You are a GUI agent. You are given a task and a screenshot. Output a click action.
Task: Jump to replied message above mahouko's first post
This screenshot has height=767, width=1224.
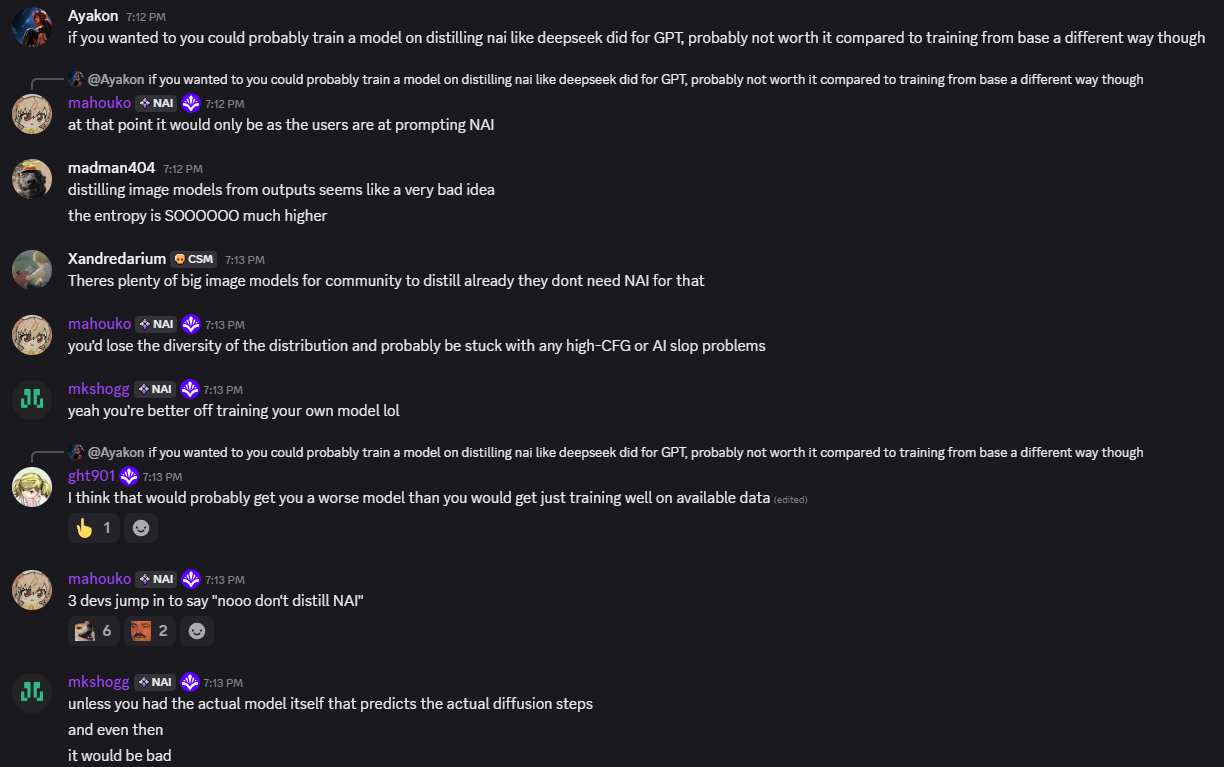click(x=606, y=79)
